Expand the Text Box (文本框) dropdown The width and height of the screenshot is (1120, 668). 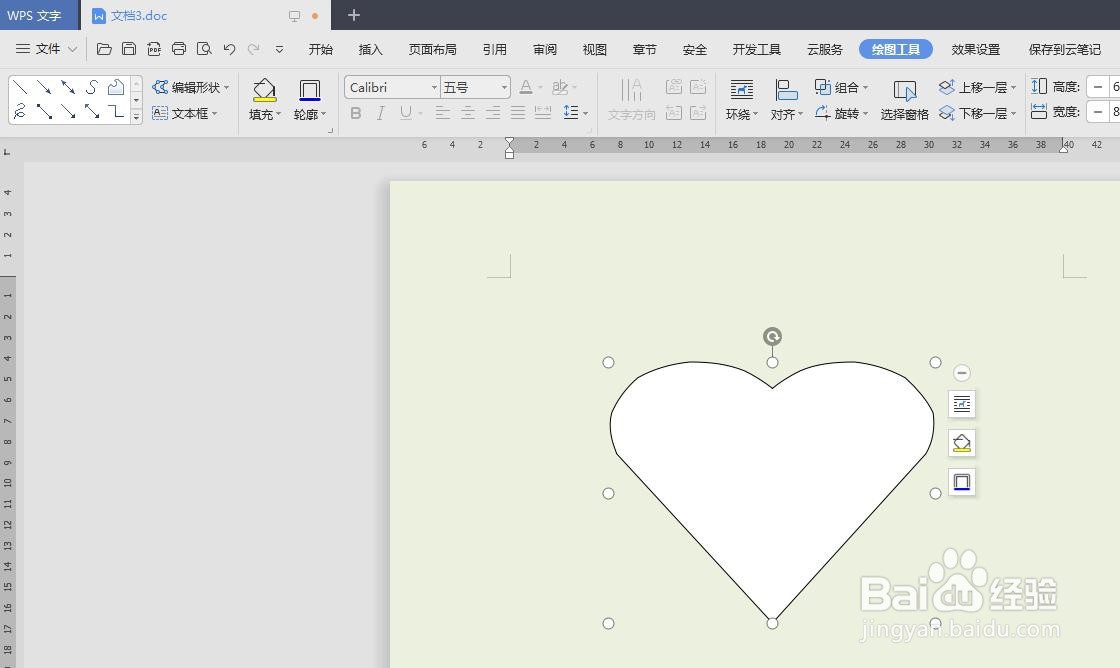[x=214, y=113]
